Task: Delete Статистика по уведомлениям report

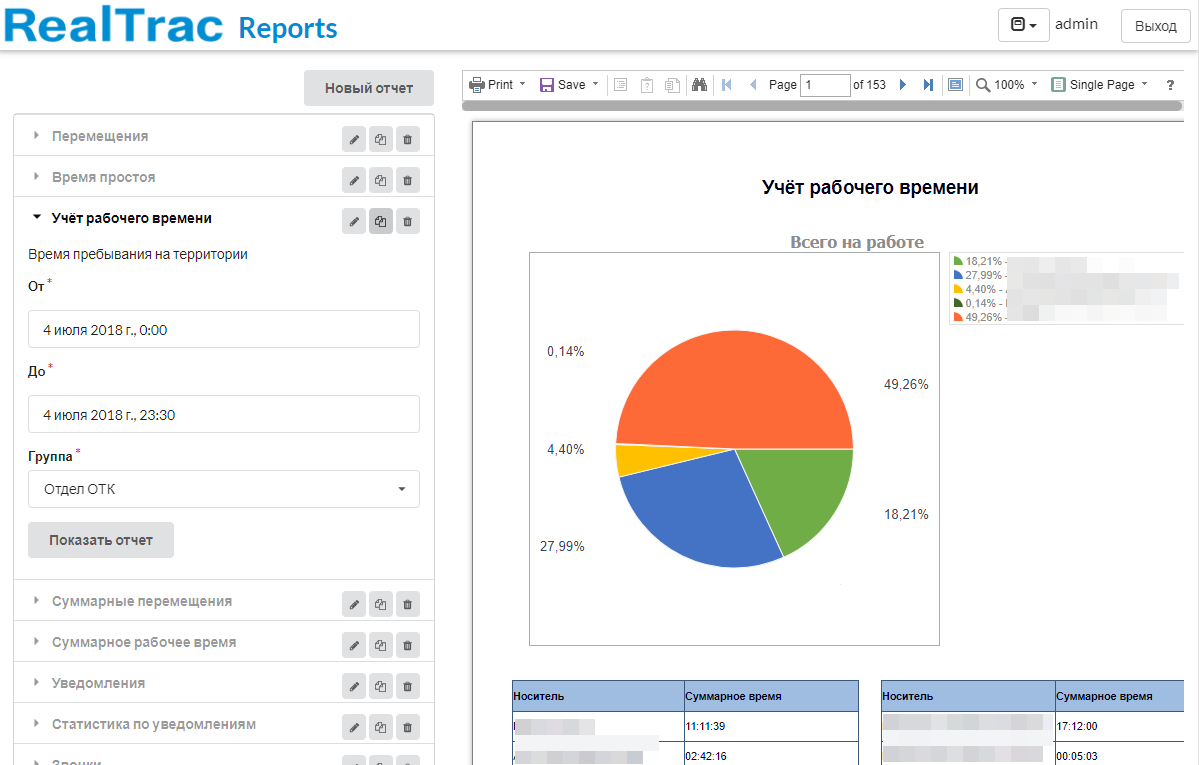Action: coord(408,727)
